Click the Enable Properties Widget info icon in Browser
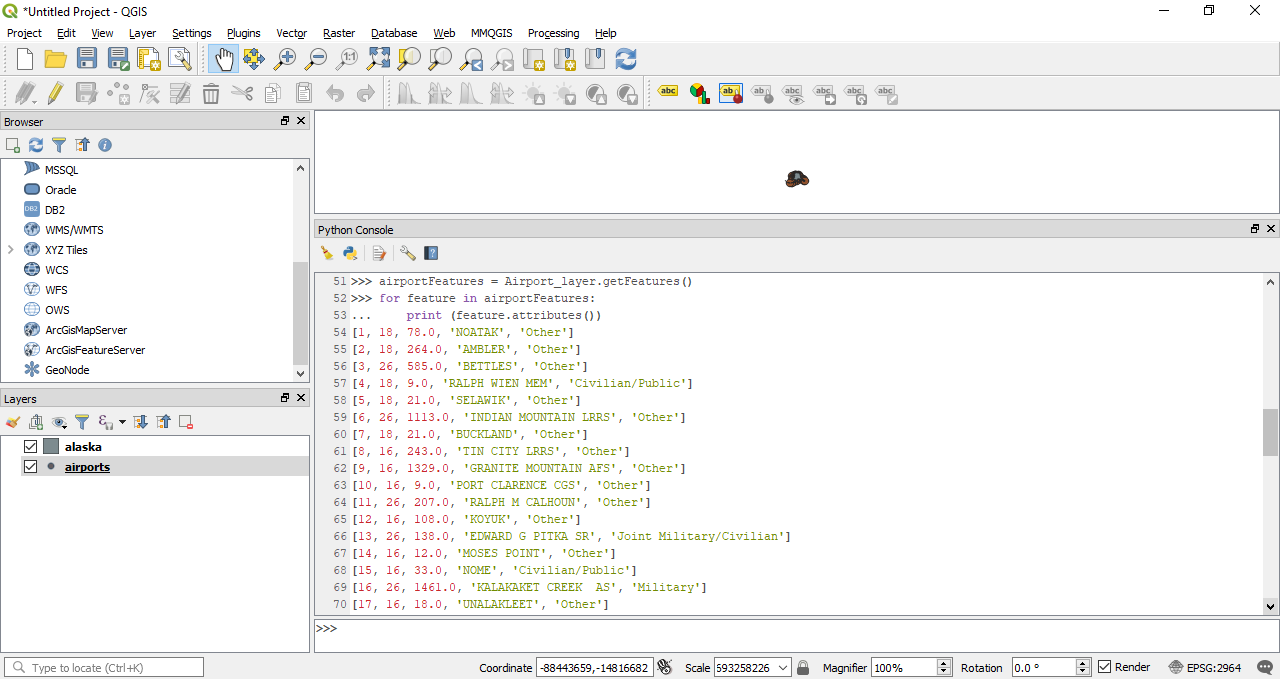The width and height of the screenshot is (1280, 679). tap(105, 145)
